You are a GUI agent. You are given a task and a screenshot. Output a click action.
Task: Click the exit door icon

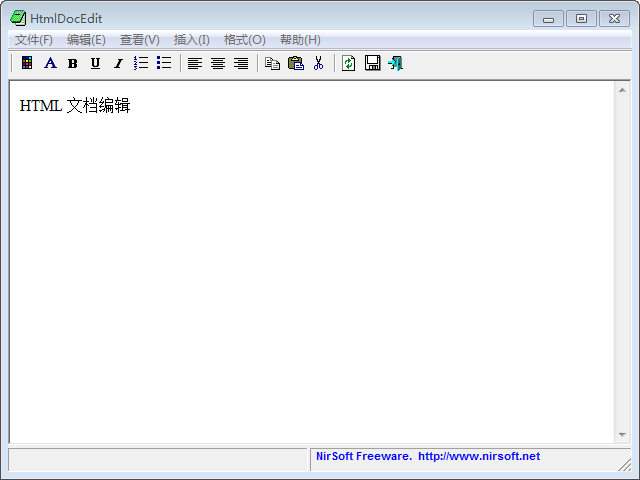(x=395, y=63)
